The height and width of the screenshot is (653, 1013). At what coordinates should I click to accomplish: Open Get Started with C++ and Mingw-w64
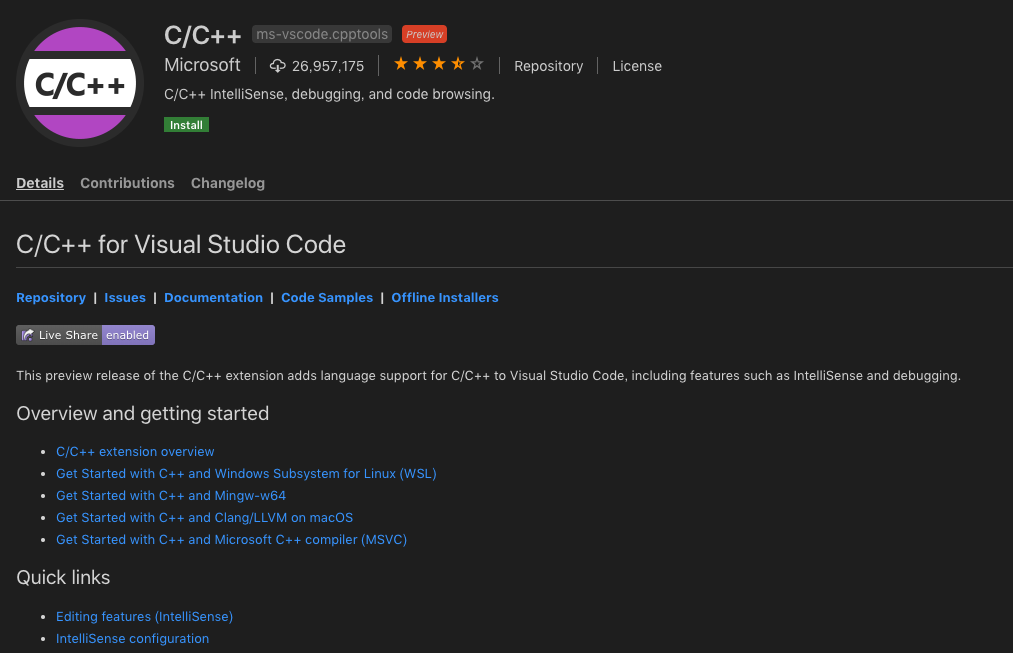[171, 495]
